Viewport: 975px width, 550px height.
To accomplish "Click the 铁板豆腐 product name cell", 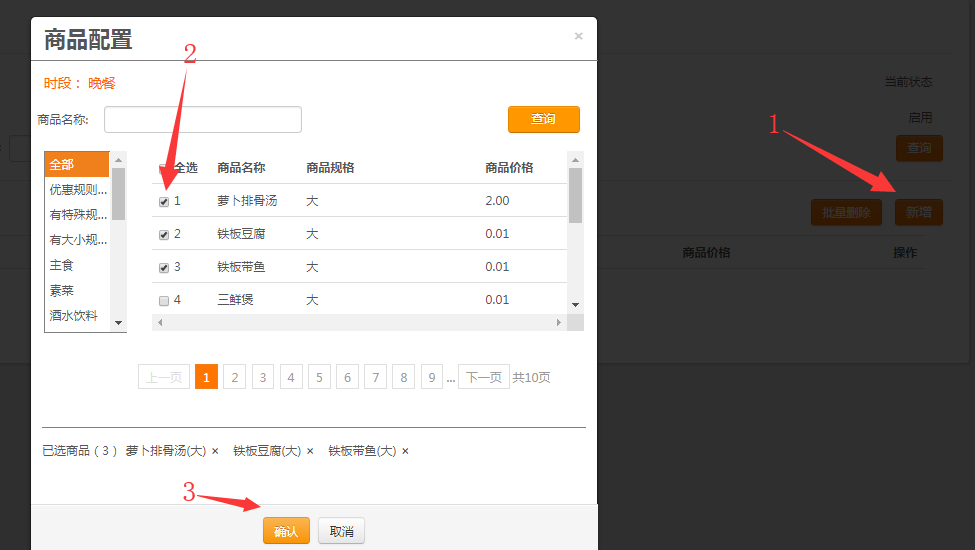I will click(241, 234).
